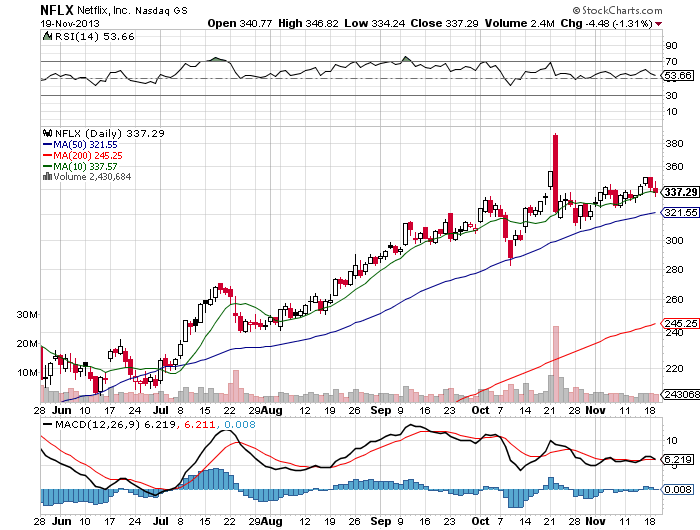The image size is (700, 530).
Task: Click the 'MA(10) 337.57' legend text
Action: click(85, 166)
